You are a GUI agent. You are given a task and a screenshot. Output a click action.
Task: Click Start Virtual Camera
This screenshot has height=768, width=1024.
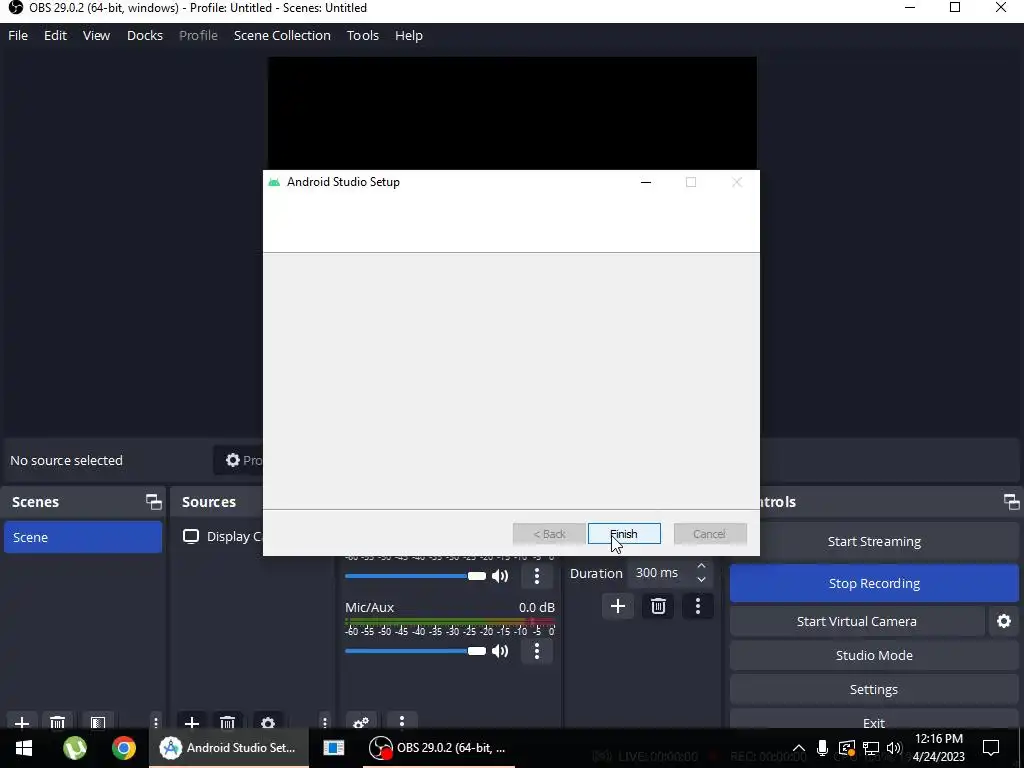pos(856,621)
